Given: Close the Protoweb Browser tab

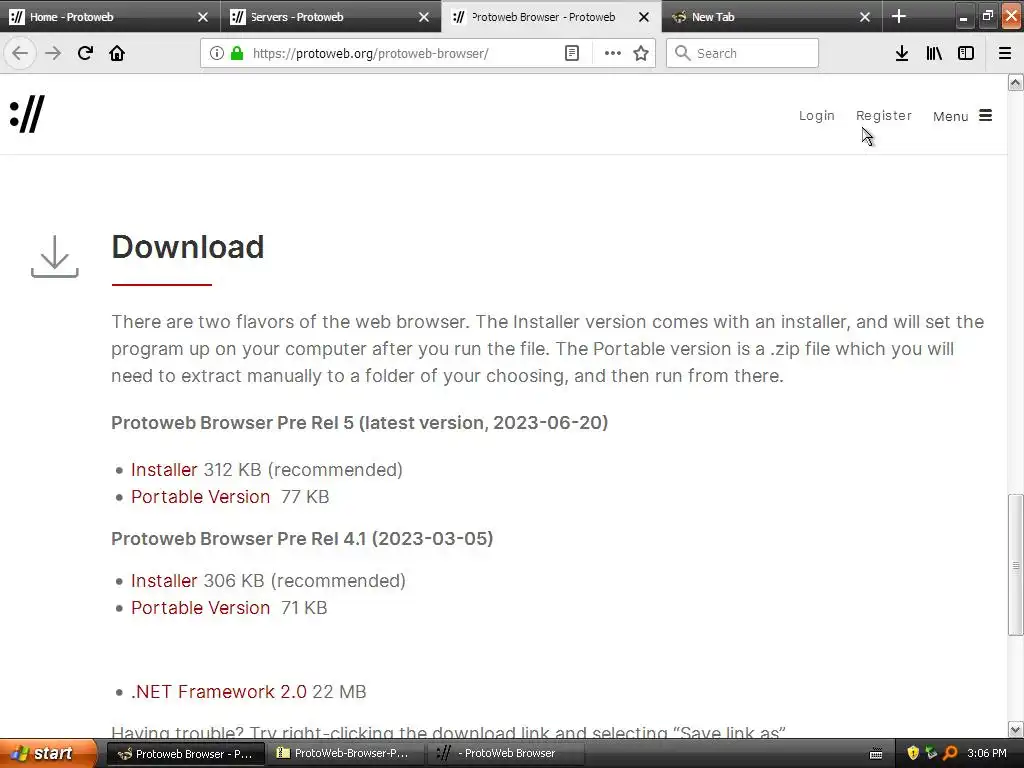Looking at the screenshot, I should tap(644, 17).
